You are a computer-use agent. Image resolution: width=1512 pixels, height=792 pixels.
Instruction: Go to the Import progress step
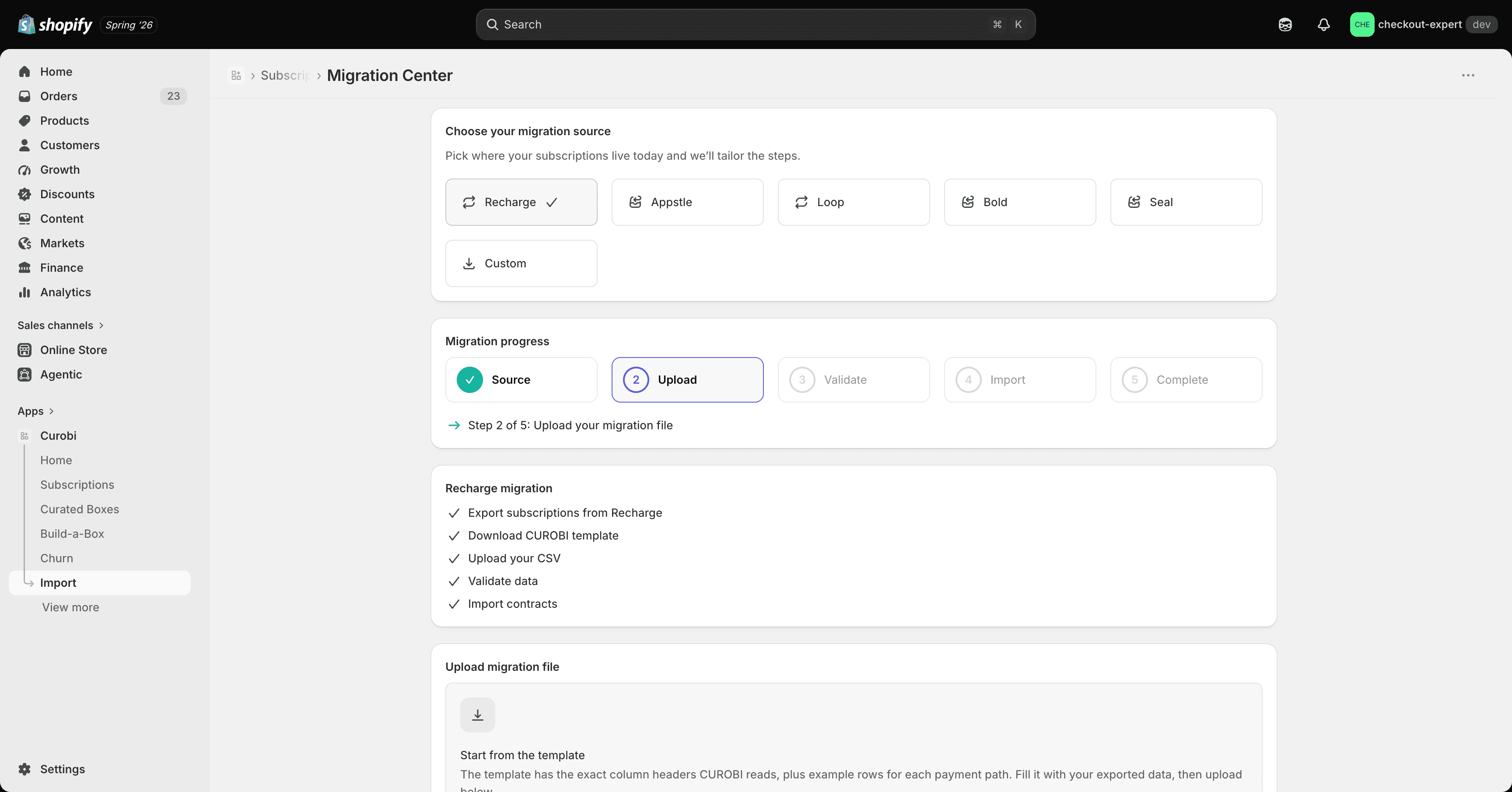coord(1019,380)
